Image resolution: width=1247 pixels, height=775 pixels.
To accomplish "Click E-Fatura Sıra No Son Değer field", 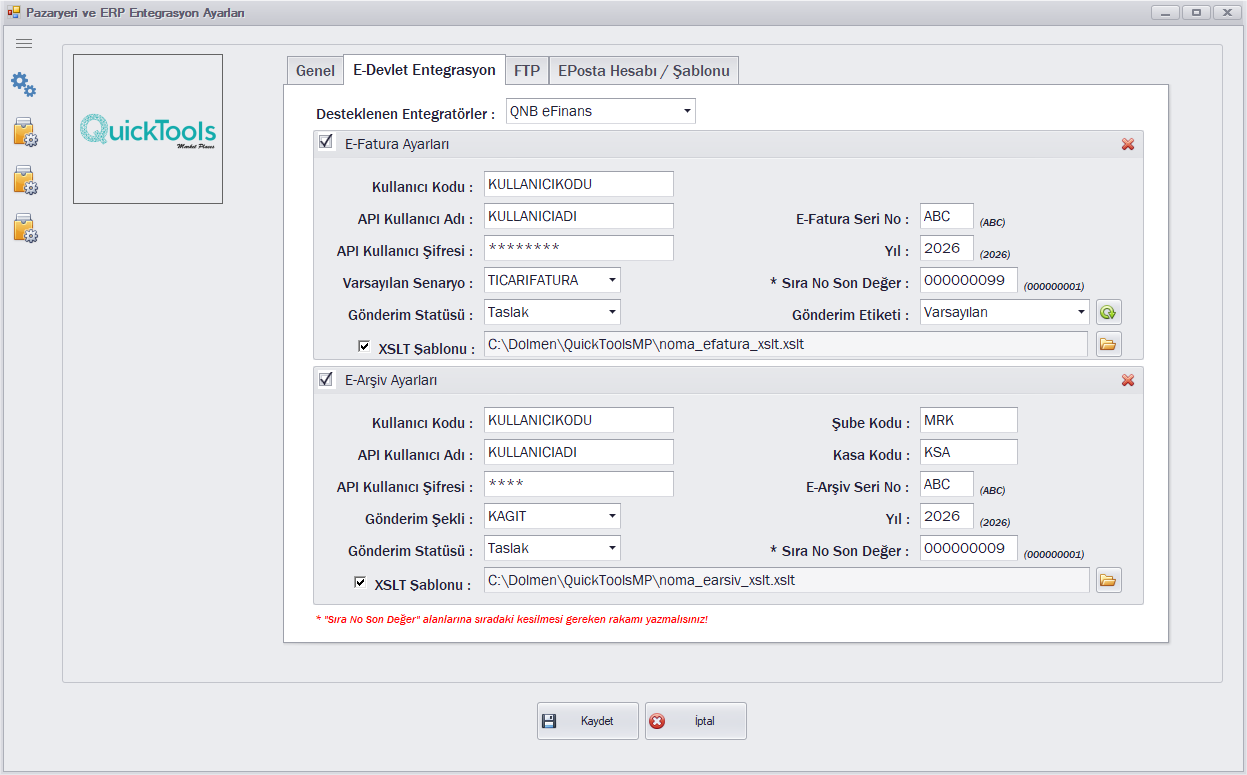I will (969, 280).
